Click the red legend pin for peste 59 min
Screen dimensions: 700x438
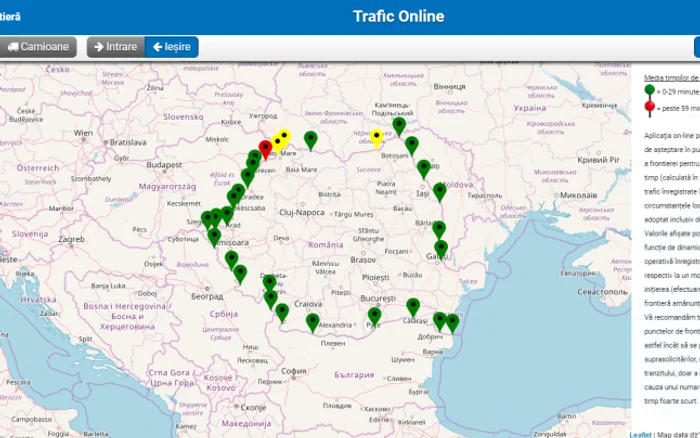pos(650,108)
